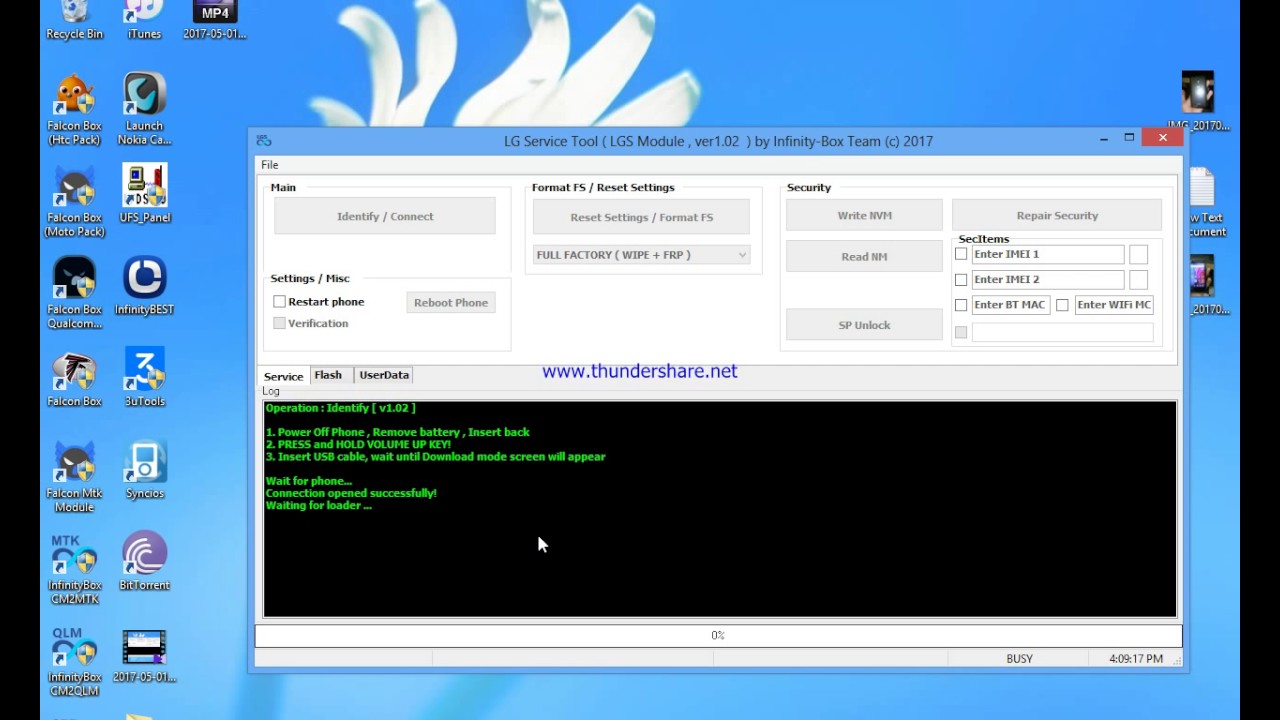
Task: Click the LG Service Tool title bar icon
Action: [x=264, y=141]
